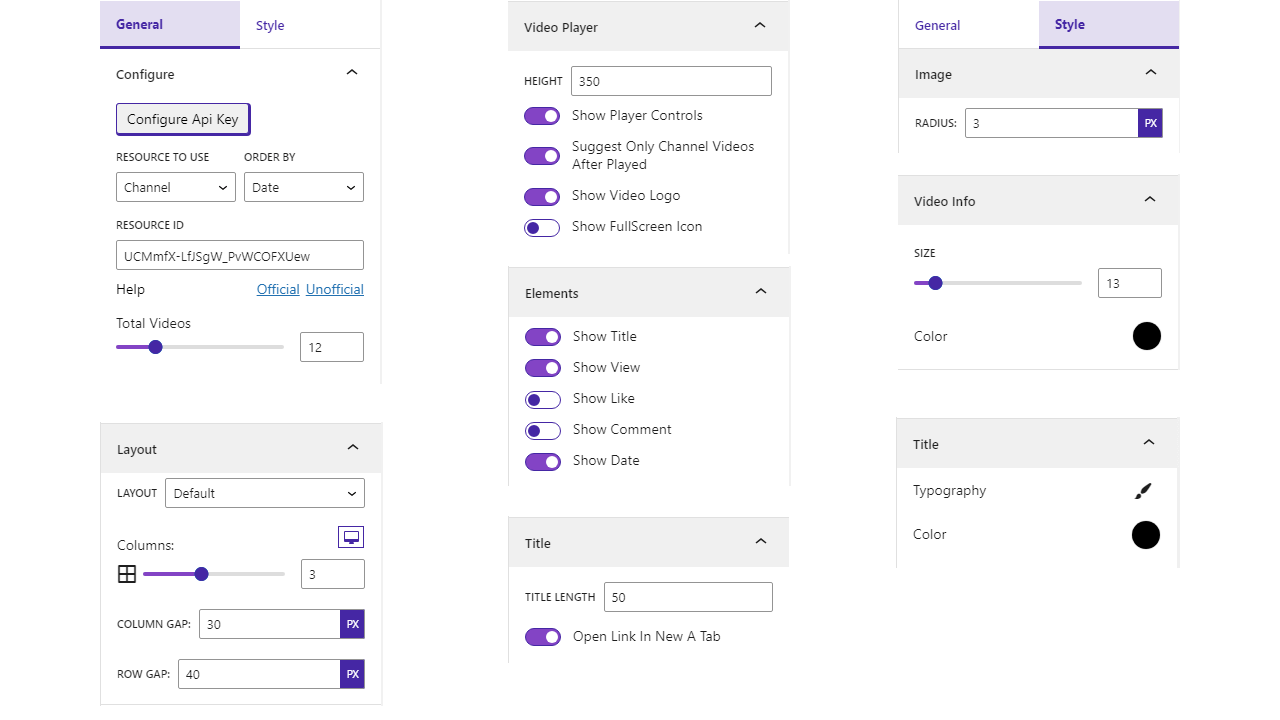Screen dimensions: 1280x720
Task: Open the Title color swatch
Action: pyautogui.click(x=1146, y=535)
